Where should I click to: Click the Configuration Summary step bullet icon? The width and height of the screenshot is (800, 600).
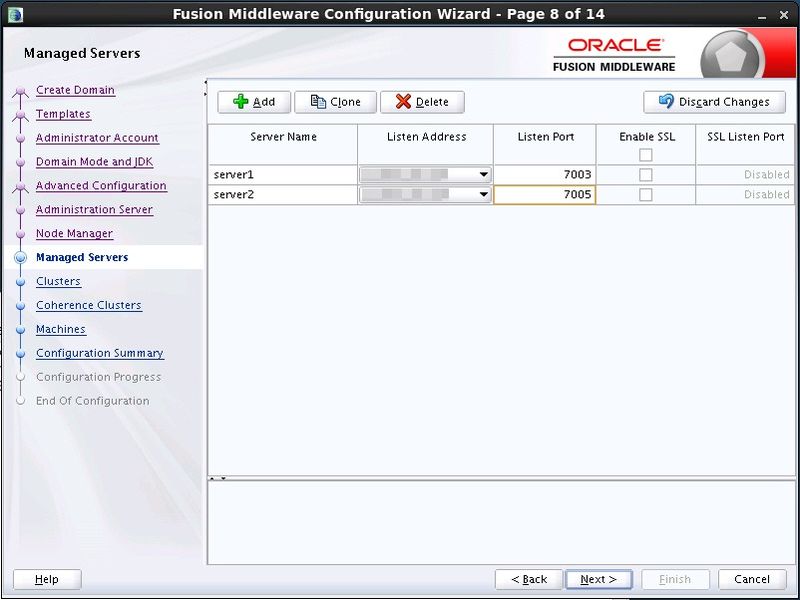coord(20,354)
